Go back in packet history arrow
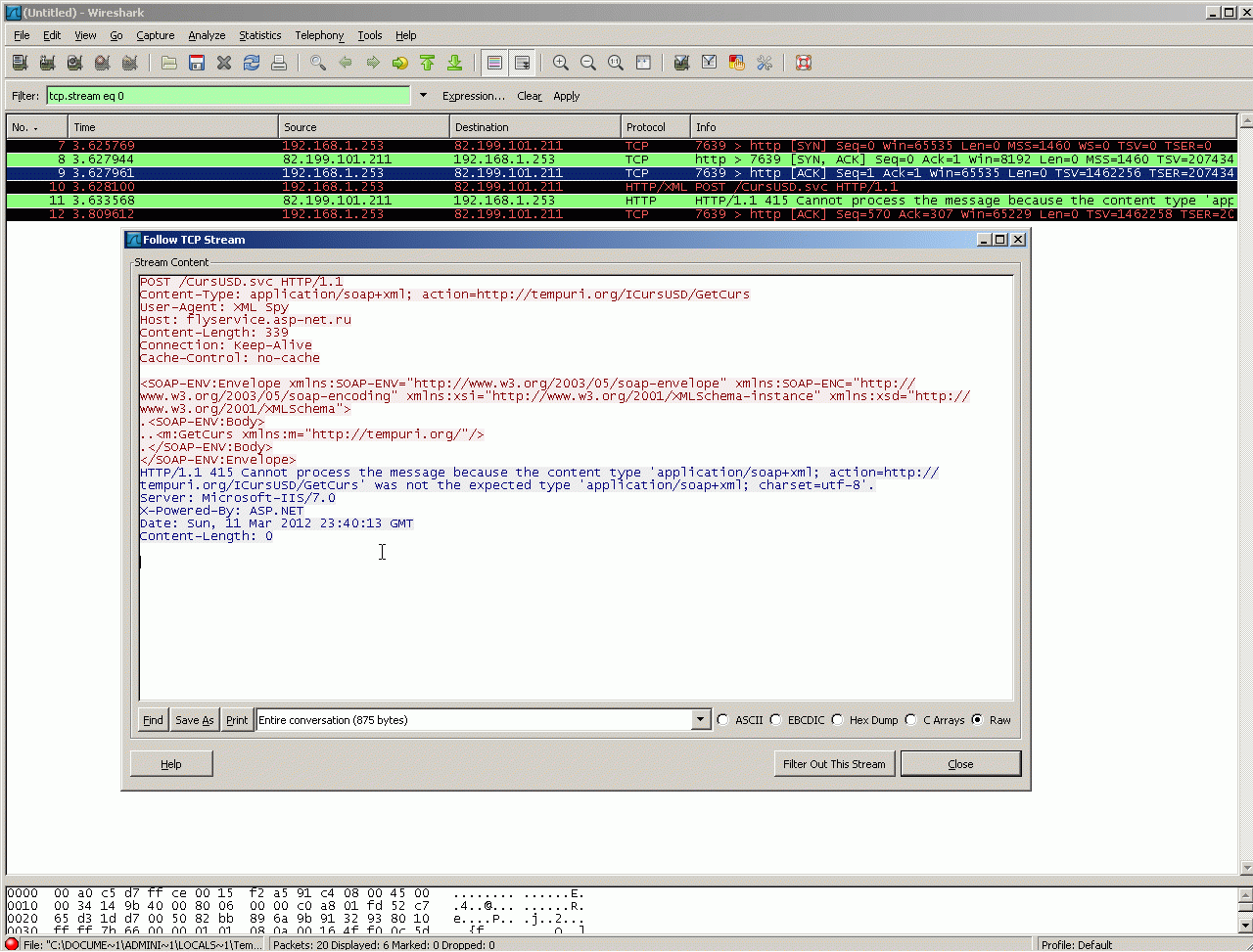This screenshot has width=1253, height=952. [x=346, y=63]
